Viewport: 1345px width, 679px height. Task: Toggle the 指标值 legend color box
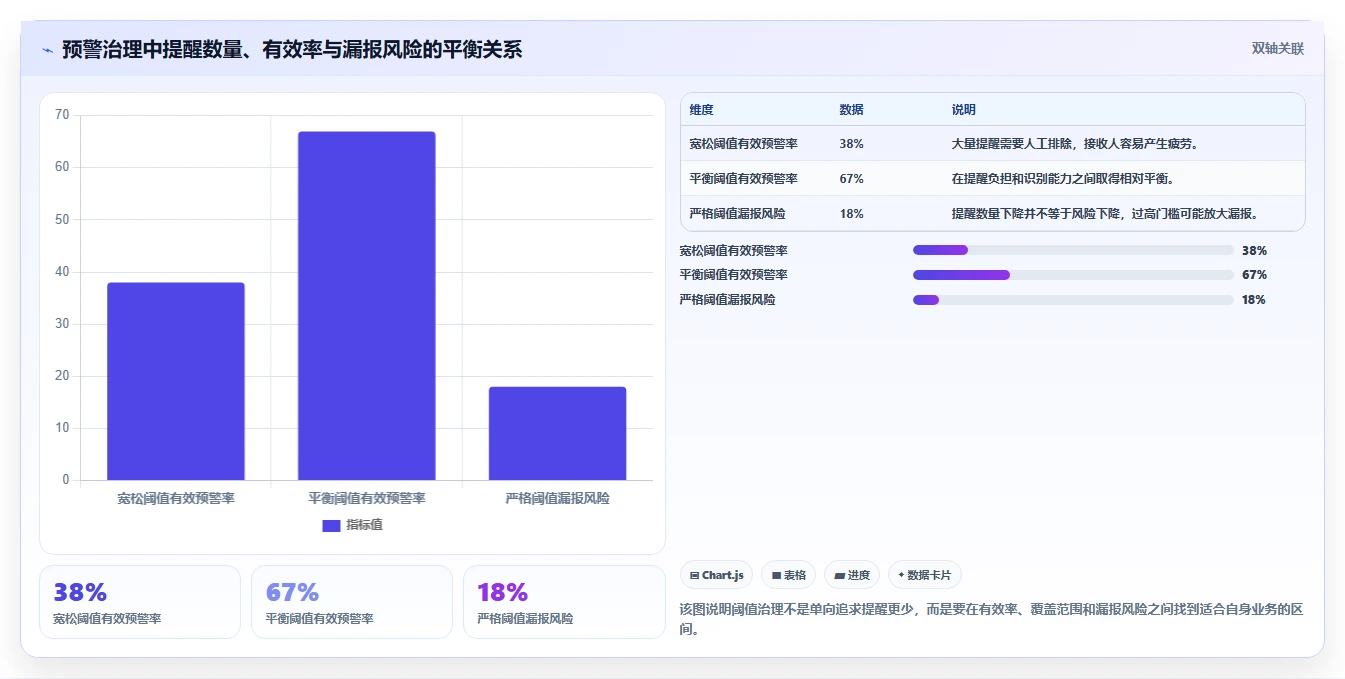tap(331, 526)
